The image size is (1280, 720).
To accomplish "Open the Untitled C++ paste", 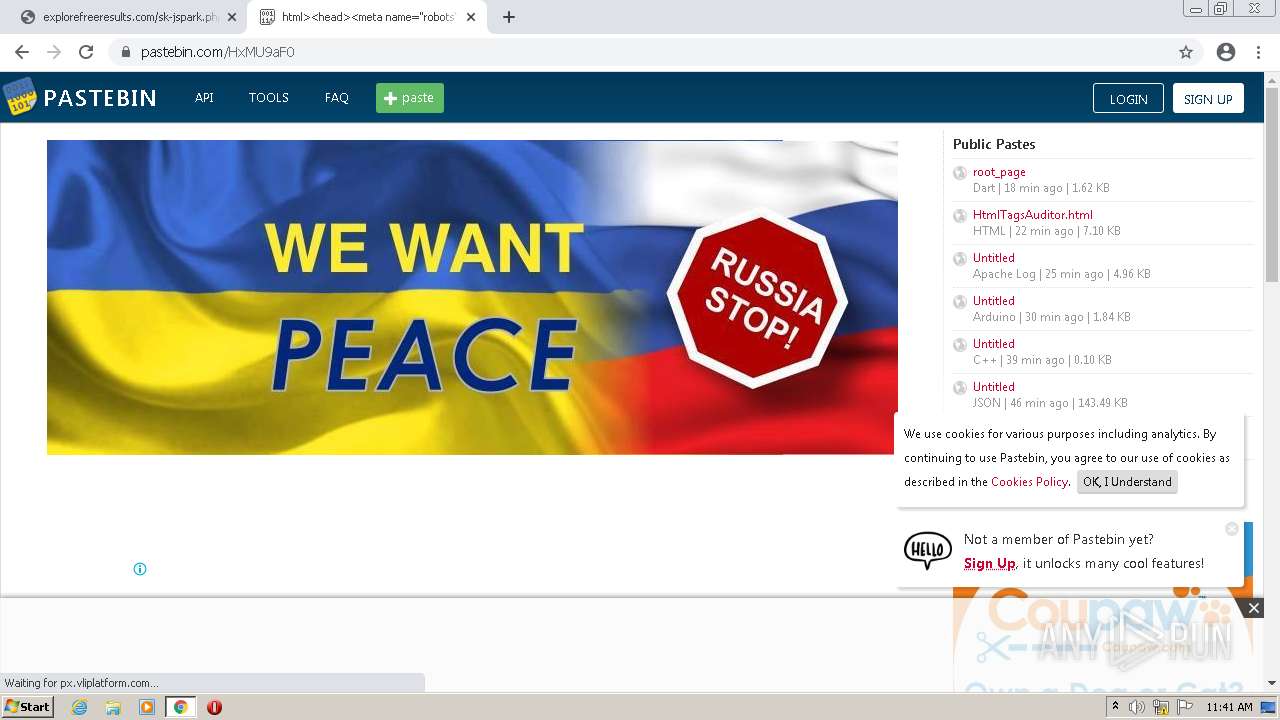I will [x=994, y=344].
